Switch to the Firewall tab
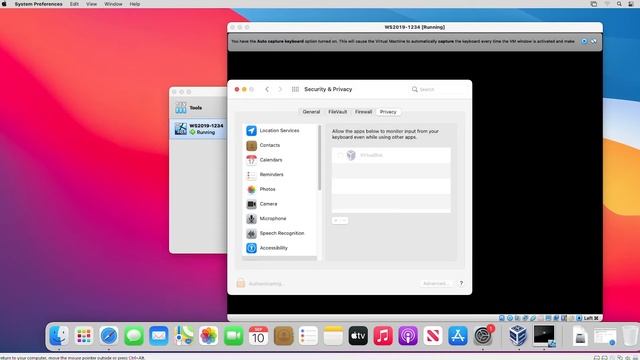 363,112
